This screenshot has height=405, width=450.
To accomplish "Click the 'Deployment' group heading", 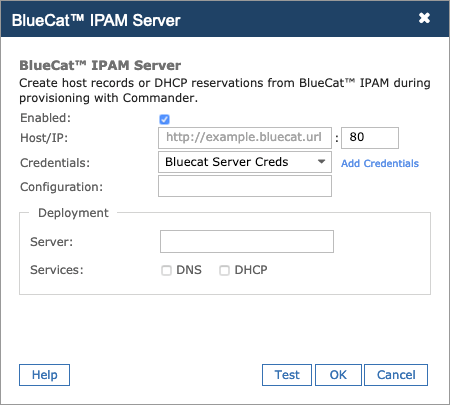I will point(73,213).
